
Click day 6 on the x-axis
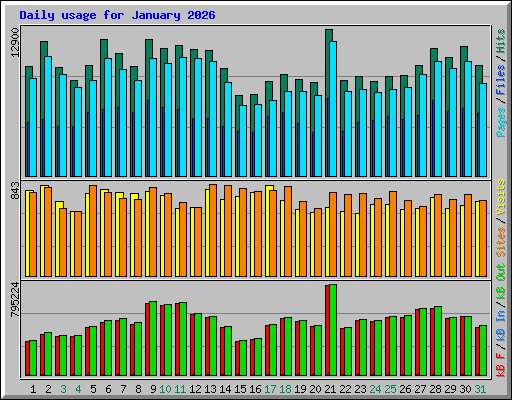pos(108,389)
